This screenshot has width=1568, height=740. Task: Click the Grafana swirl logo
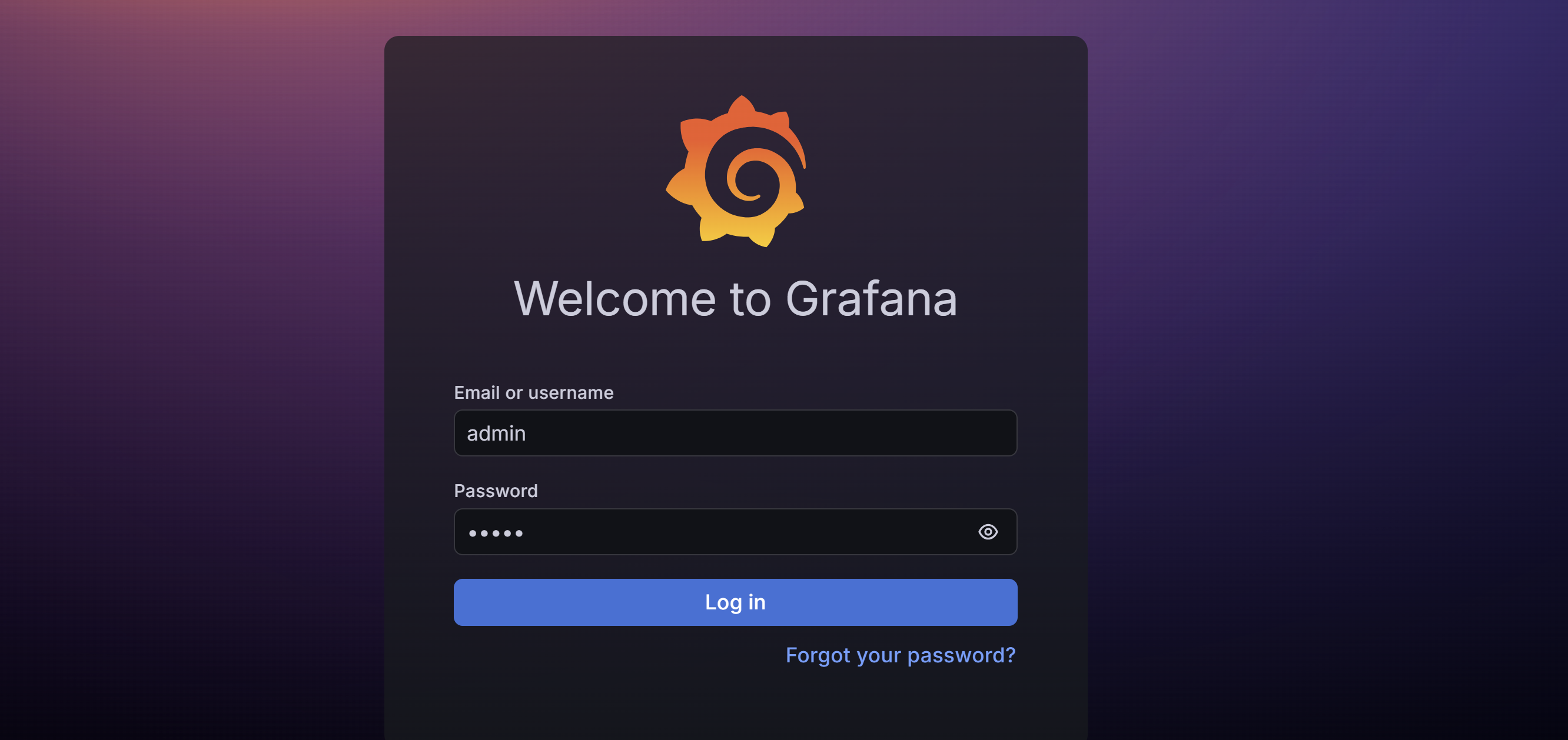[735, 171]
